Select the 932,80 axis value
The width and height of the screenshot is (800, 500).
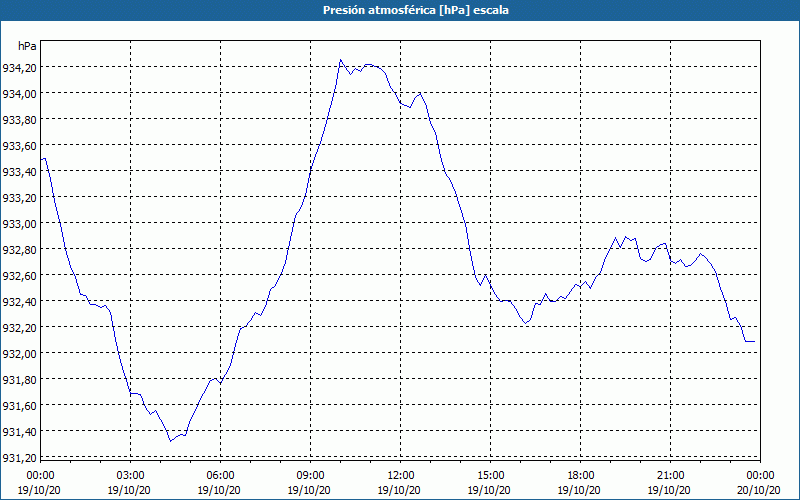point(19,249)
